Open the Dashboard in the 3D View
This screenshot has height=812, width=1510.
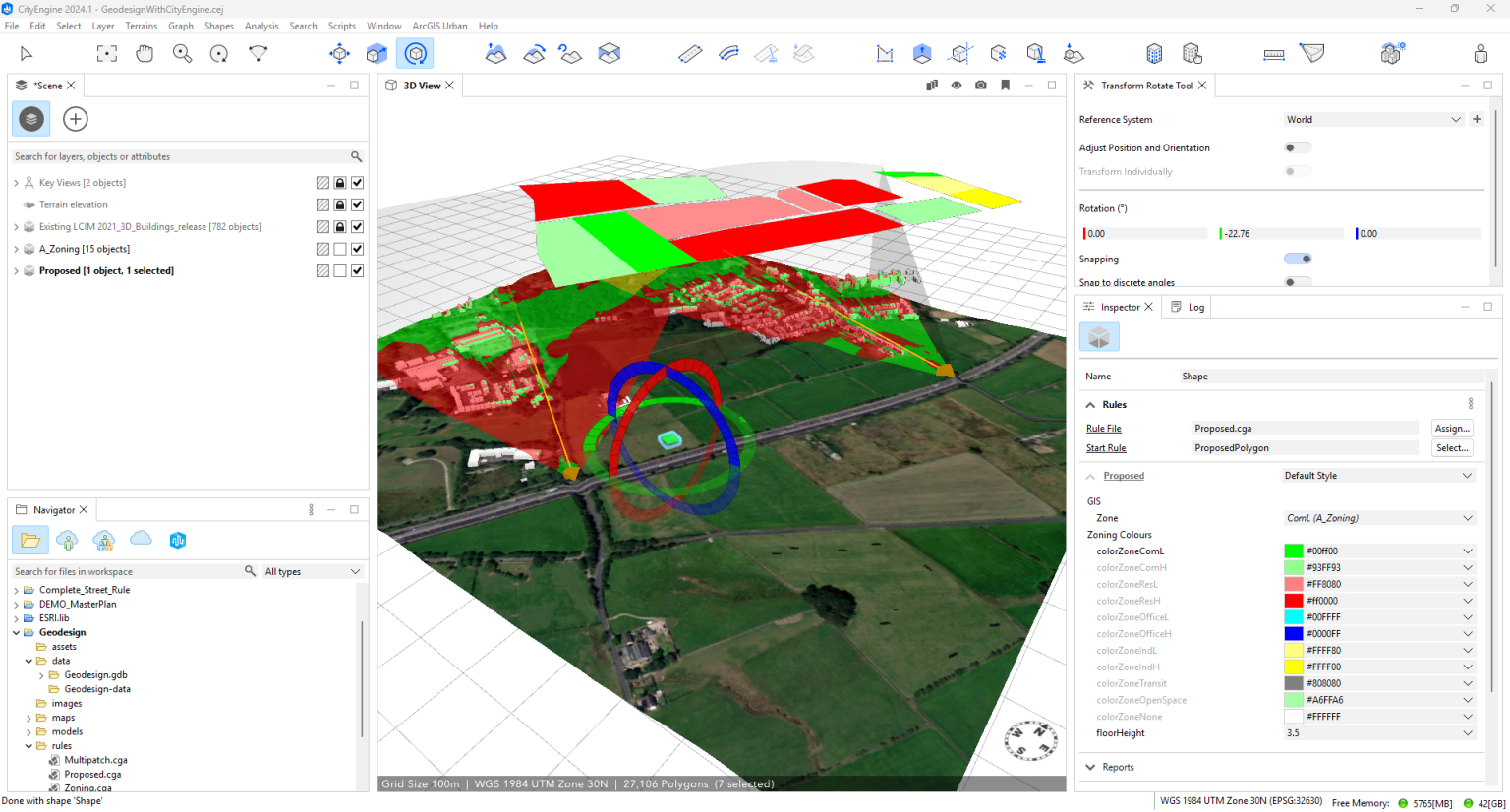pyautogui.click(x=931, y=86)
